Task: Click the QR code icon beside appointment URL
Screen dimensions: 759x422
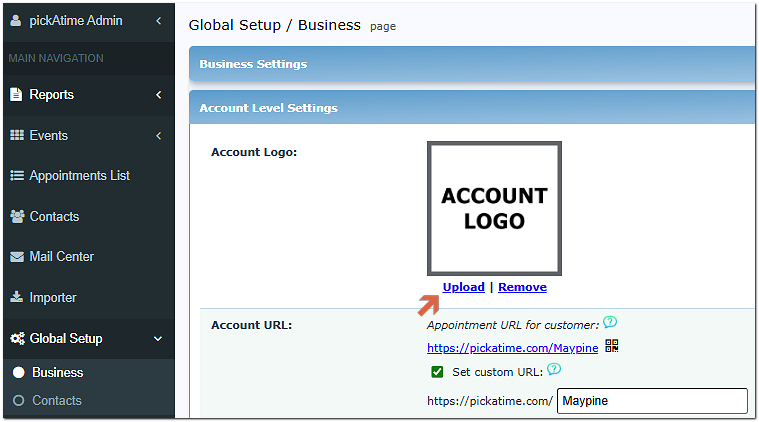Action: pos(612,347)
